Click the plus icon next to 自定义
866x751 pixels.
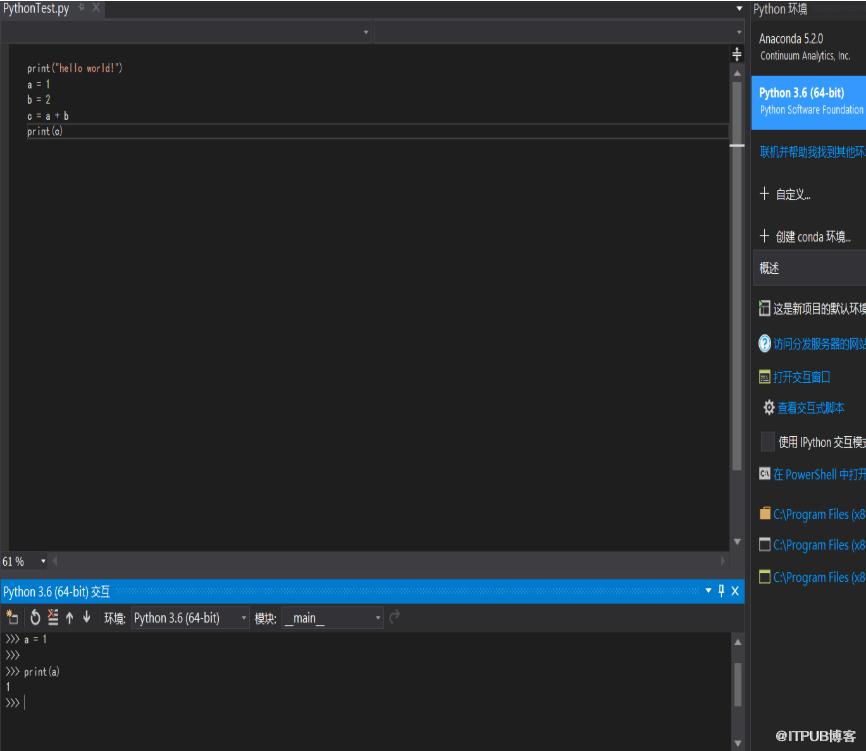pos(764,193)
